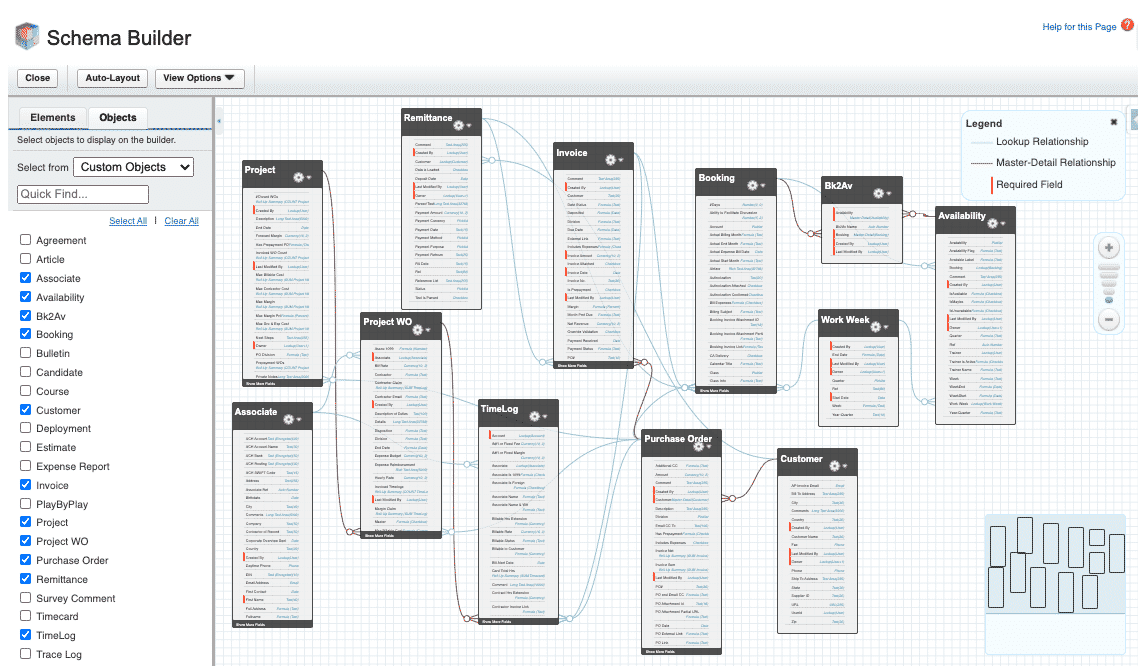The image size is (1138, 666).
Task: Check the Agreement checkbox
Action: [25, 239]
